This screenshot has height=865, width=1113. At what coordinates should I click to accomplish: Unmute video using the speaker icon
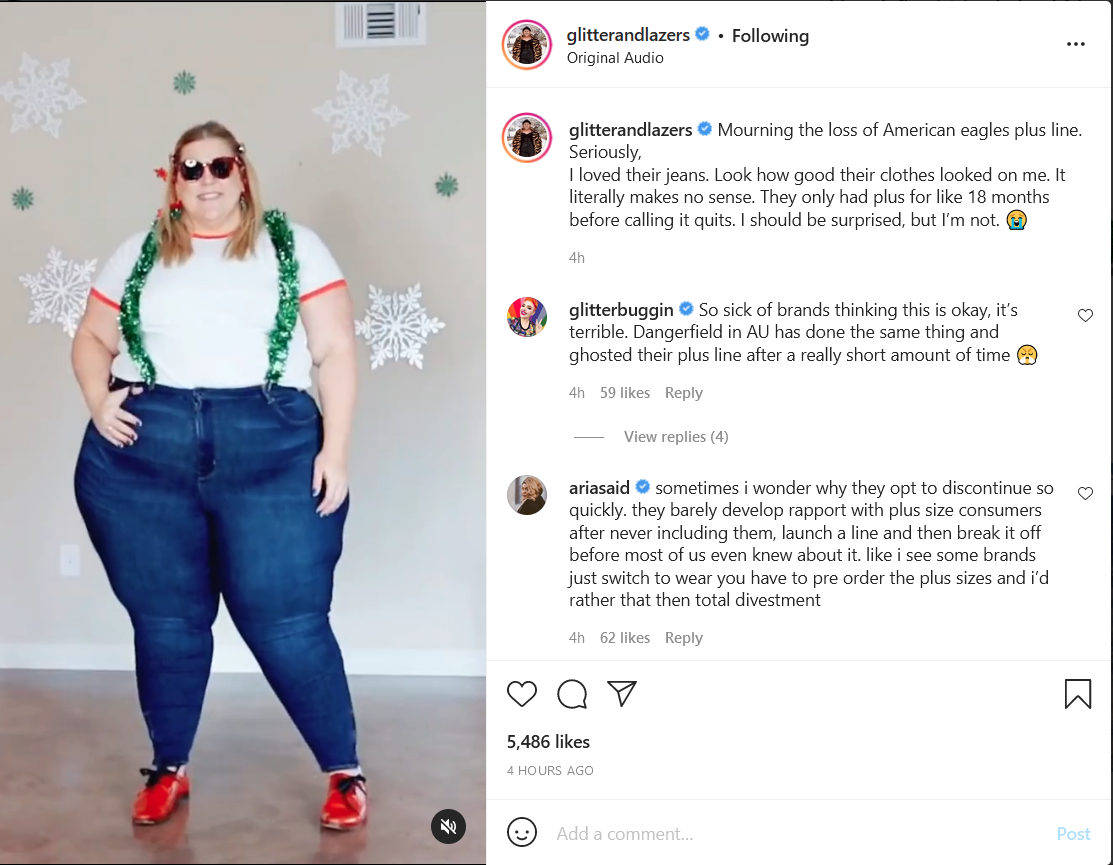(x=449, y=826)
